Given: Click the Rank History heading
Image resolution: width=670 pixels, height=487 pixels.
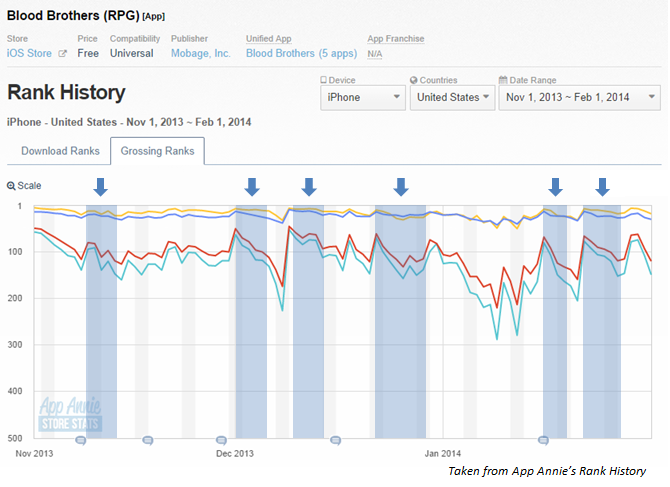Looking at the screenshot, I should (66, 92).
